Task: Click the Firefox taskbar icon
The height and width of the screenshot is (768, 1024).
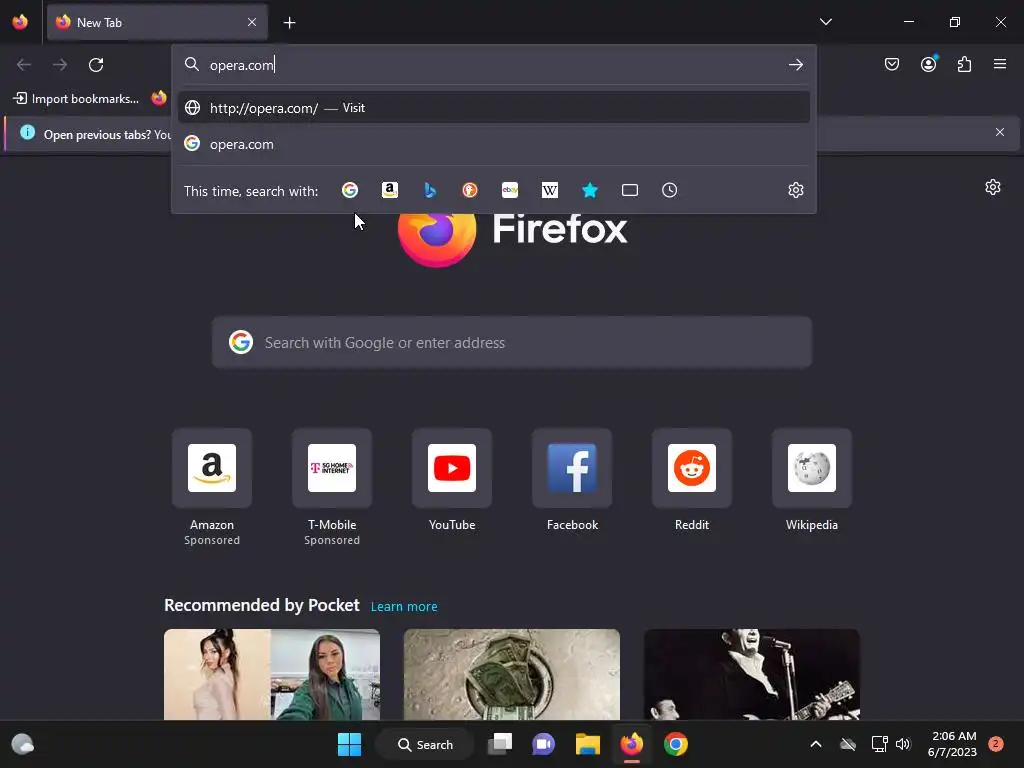Action: (x=632, y=744)
